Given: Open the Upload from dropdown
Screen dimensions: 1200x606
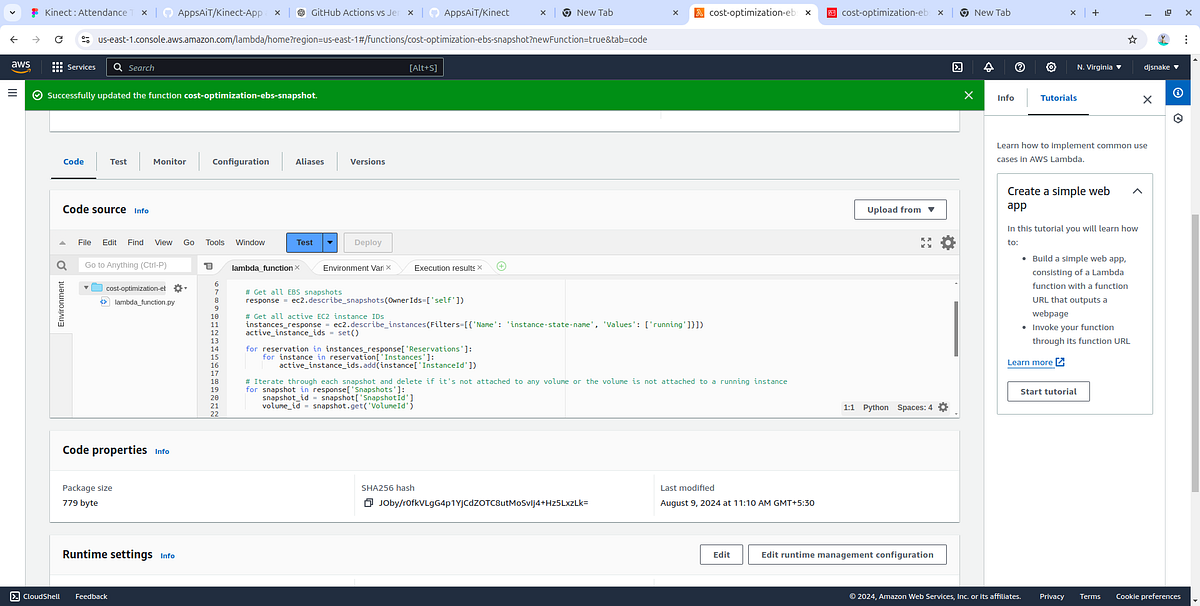Looking at the screenshot, I should [899, 209].
